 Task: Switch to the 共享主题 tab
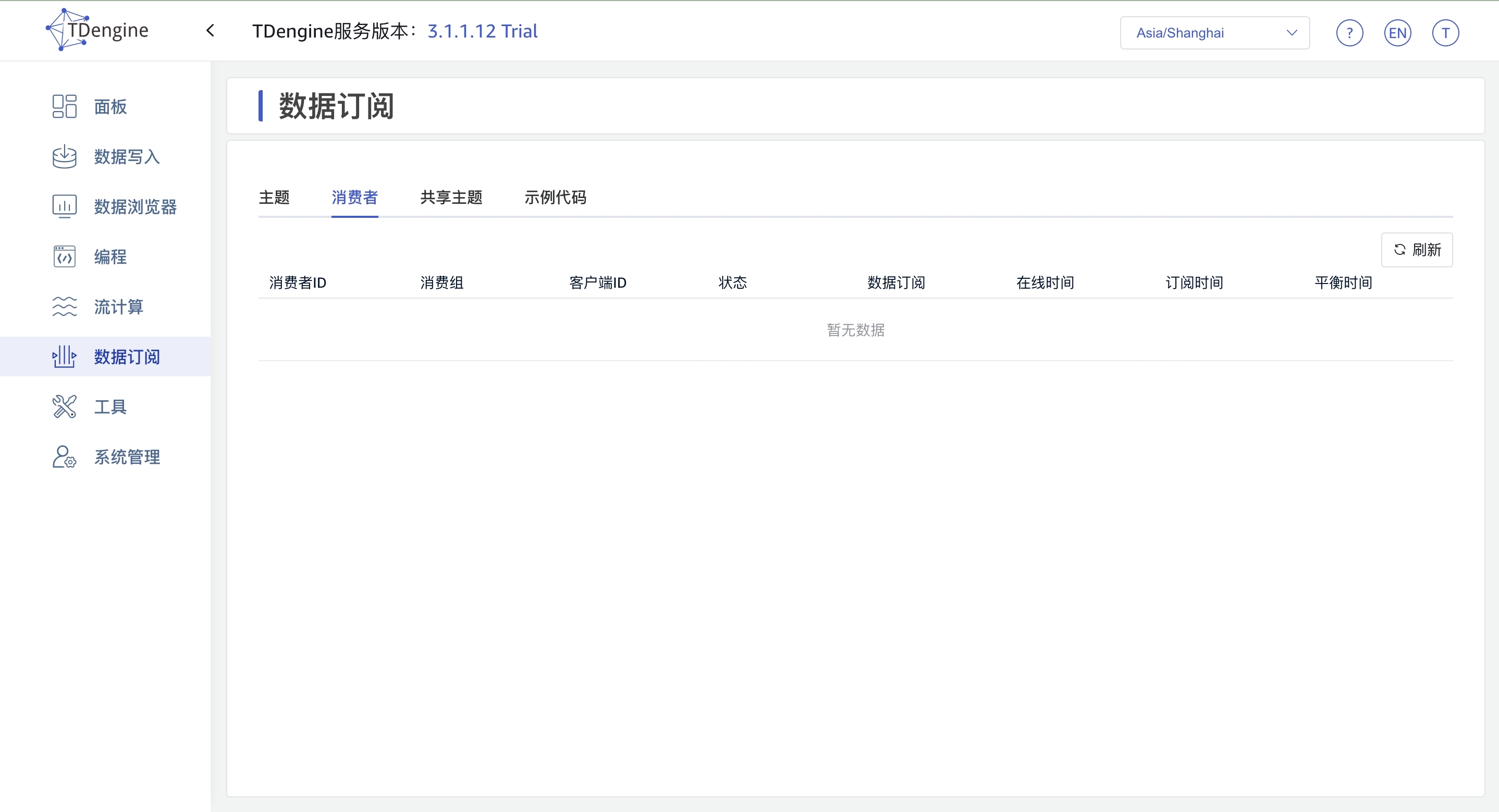451,198
